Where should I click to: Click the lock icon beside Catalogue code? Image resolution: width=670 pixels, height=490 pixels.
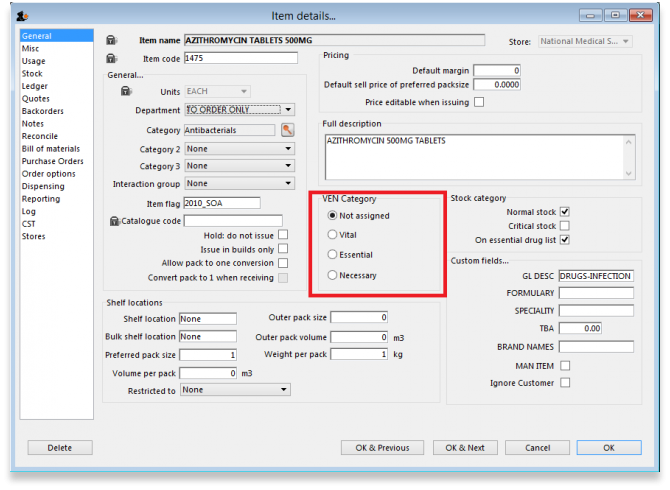tap(114, 220)
